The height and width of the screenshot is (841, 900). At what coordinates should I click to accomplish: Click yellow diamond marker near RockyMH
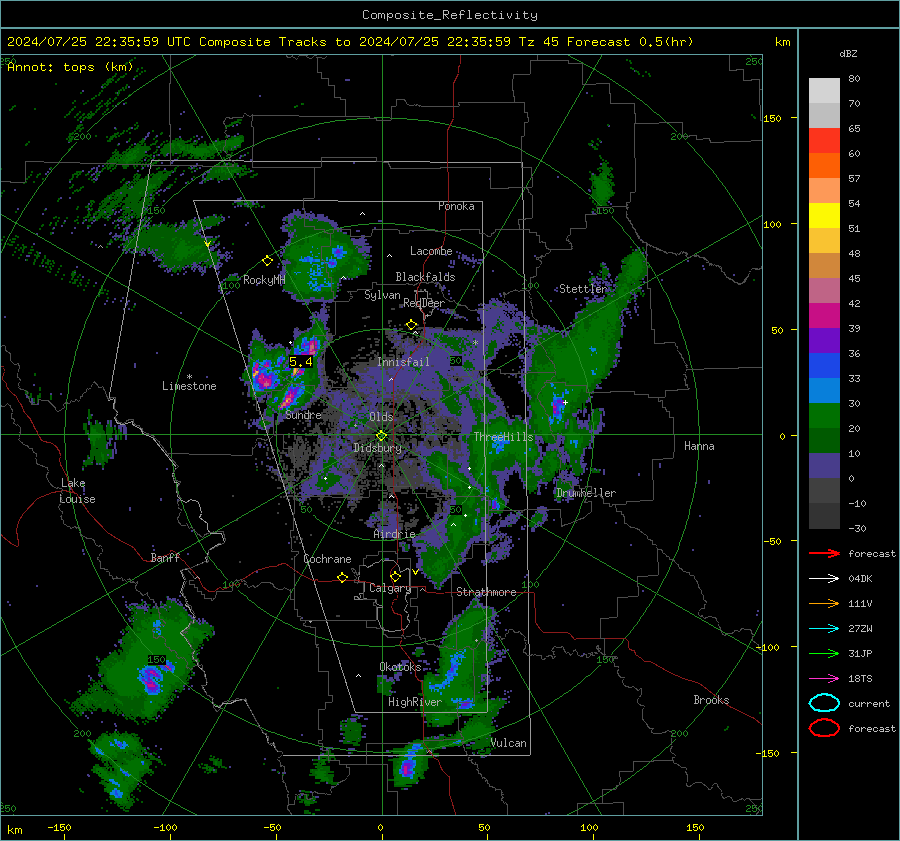click(267, 261)
